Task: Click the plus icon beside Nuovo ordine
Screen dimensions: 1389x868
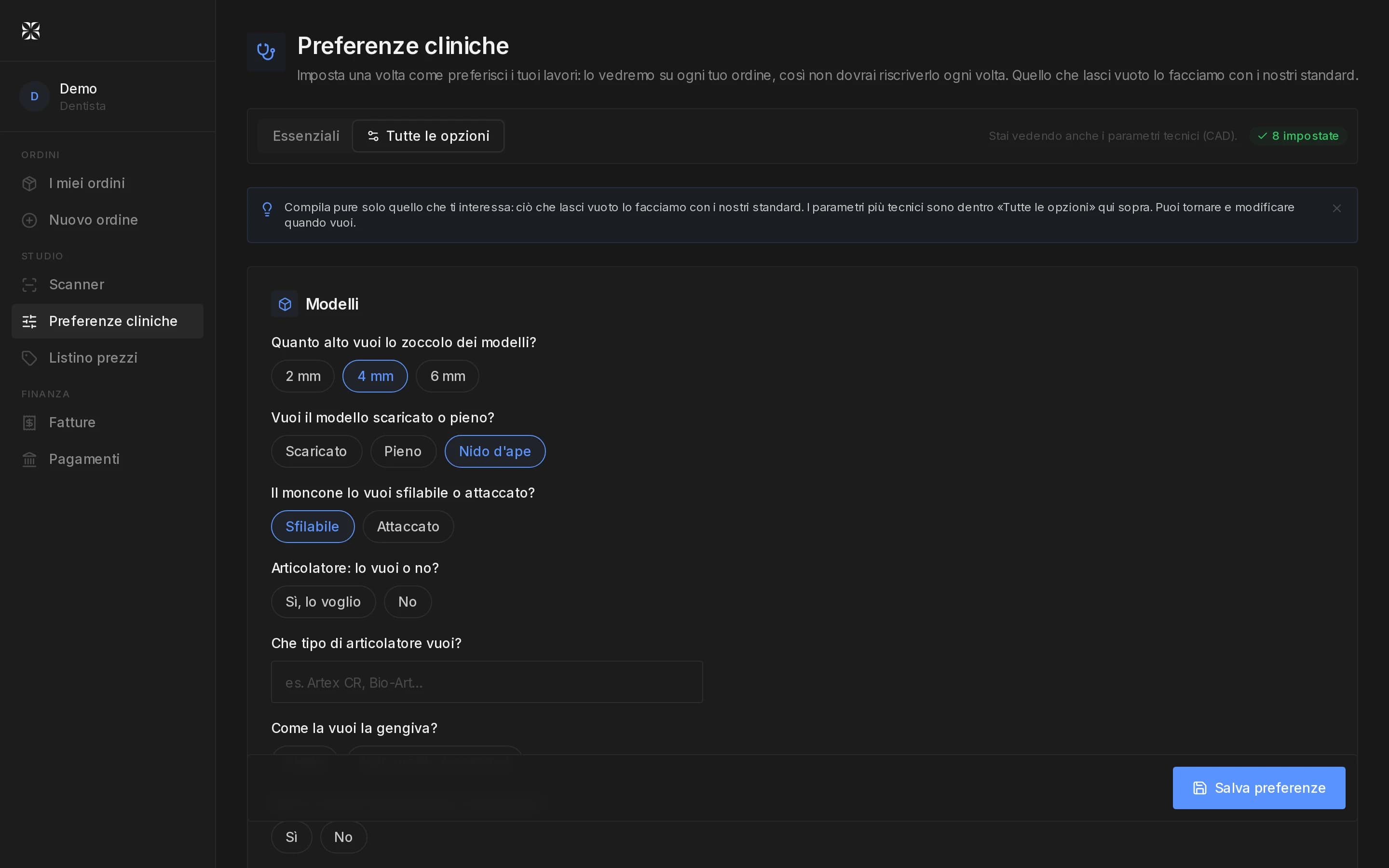Action: [29, 220]
